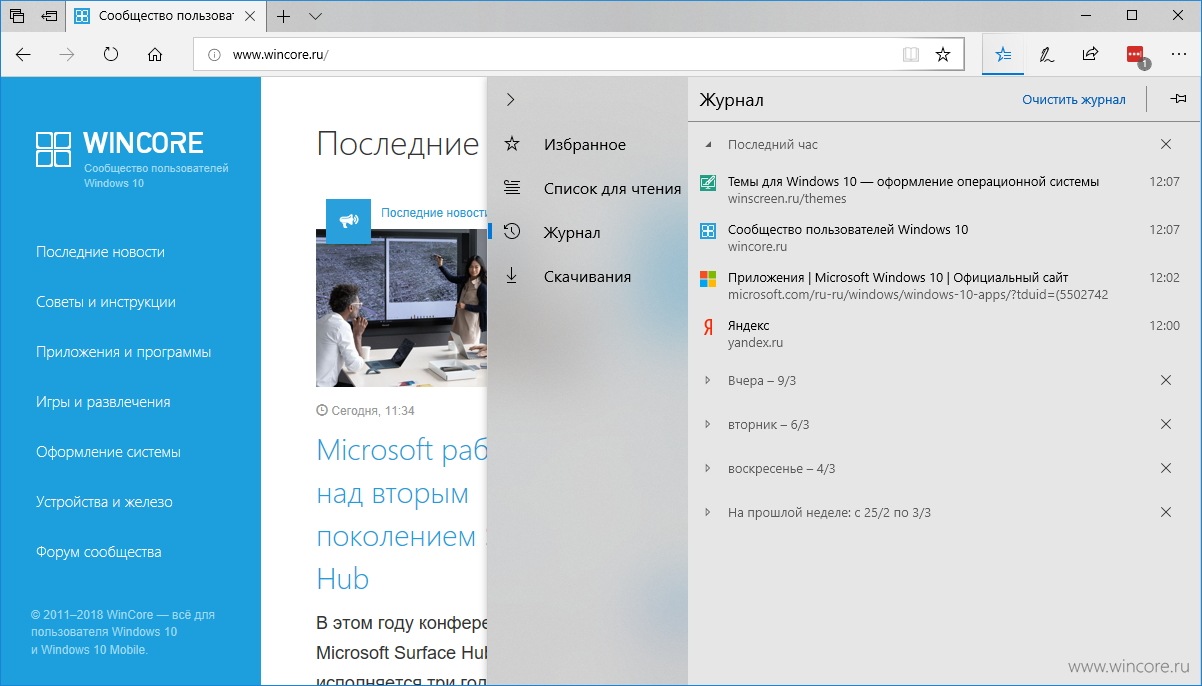Click the Share icon in the toolbar
Screen dimensions: 1202x686
pyautogui.click(x=1090, y=55)
